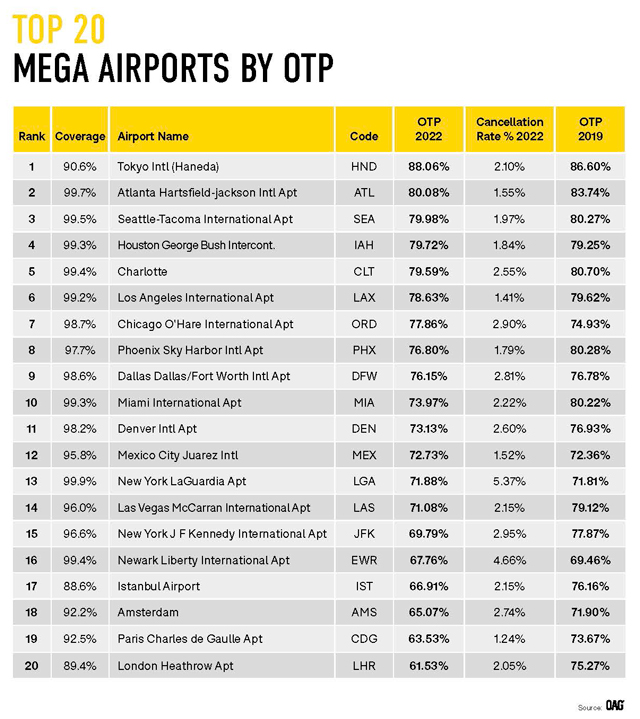Click the Code column header
The width and height of the screenshot is (640, 719).
(x=364, y=136)
